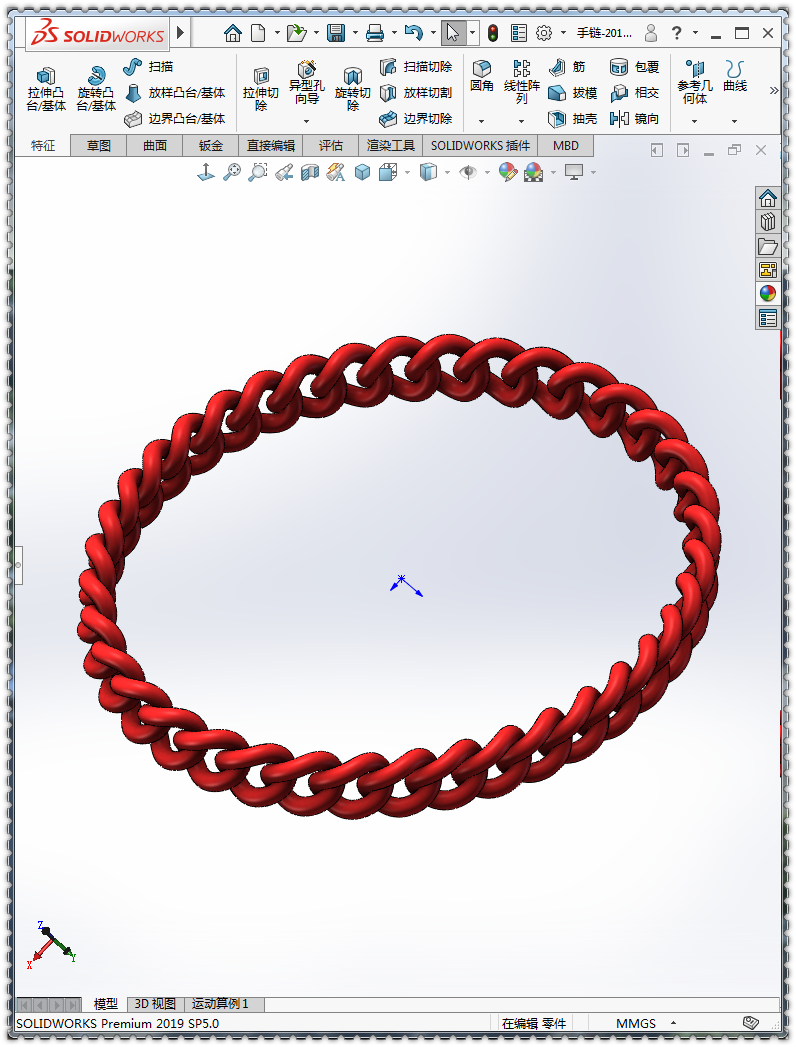
Task: Open Display Style dropdown arrow
Action: point(447,173)
